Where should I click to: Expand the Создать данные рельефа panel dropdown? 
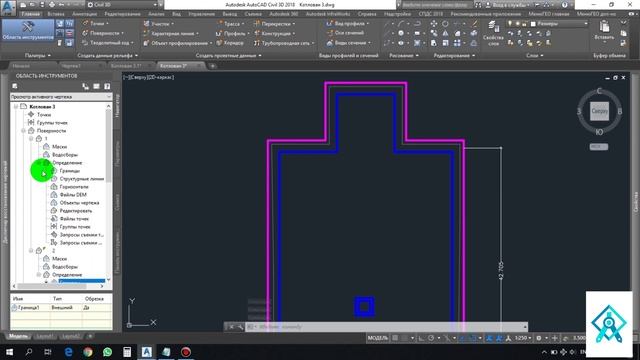coord(108,55)
